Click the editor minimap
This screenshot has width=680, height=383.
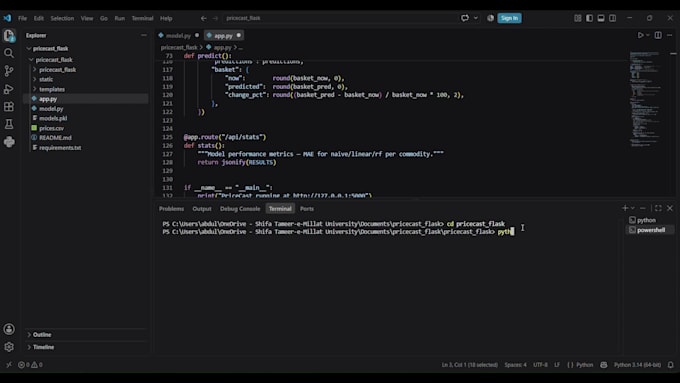645,100
